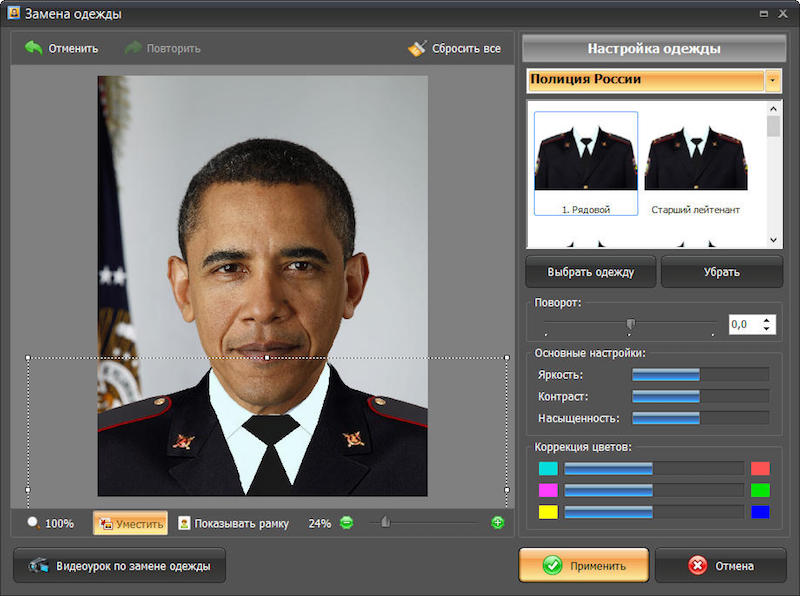Image resolution: width=800 pixels, height=596 pixels.
Task: Click the 24% zoom value text
Action: coord(319,524)
